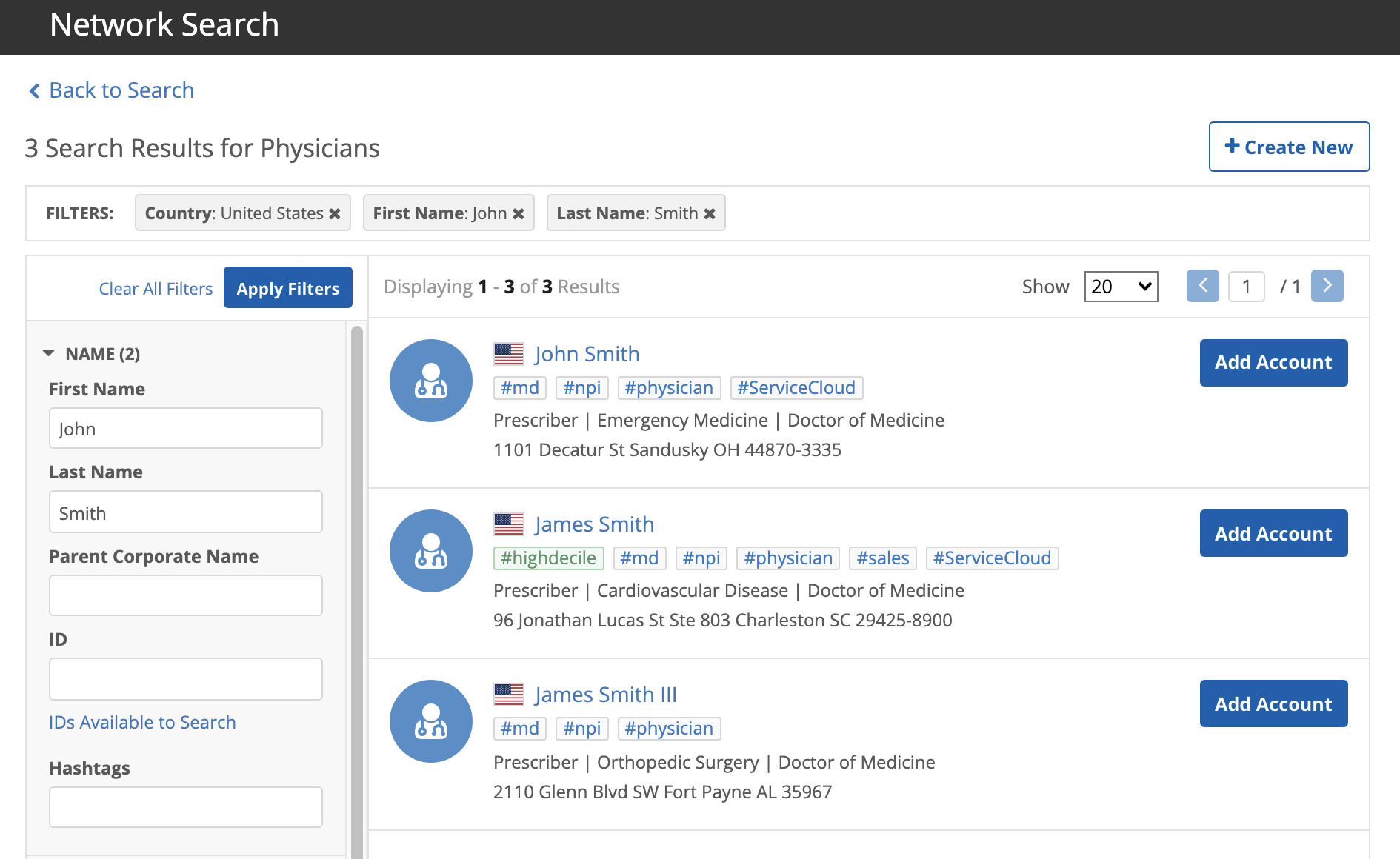Collapse the NAME (2) filter section
Screen dimensions: 1400x859
pos(49,353)
